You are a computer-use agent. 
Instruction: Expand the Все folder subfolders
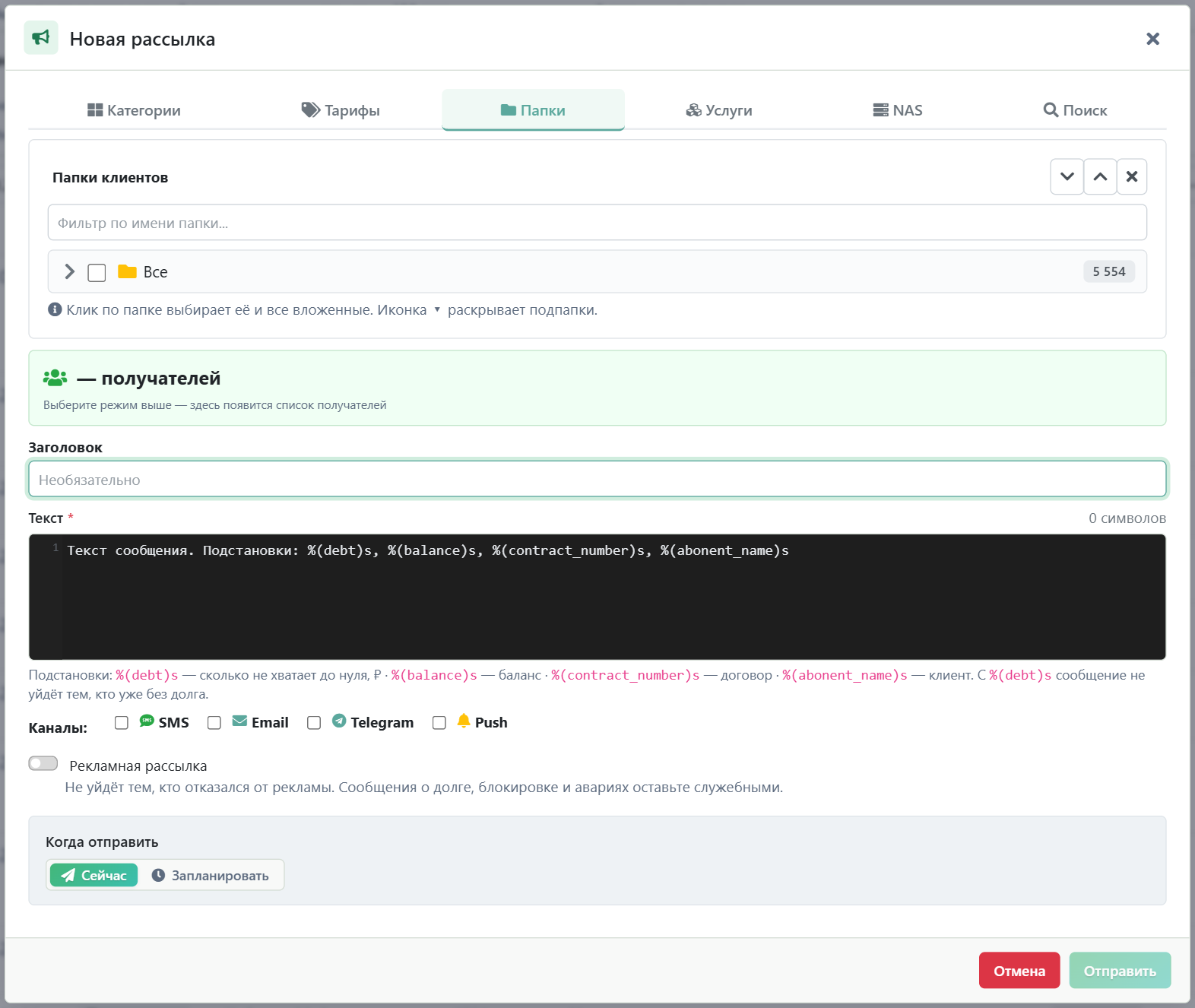[x=70, y=271]
